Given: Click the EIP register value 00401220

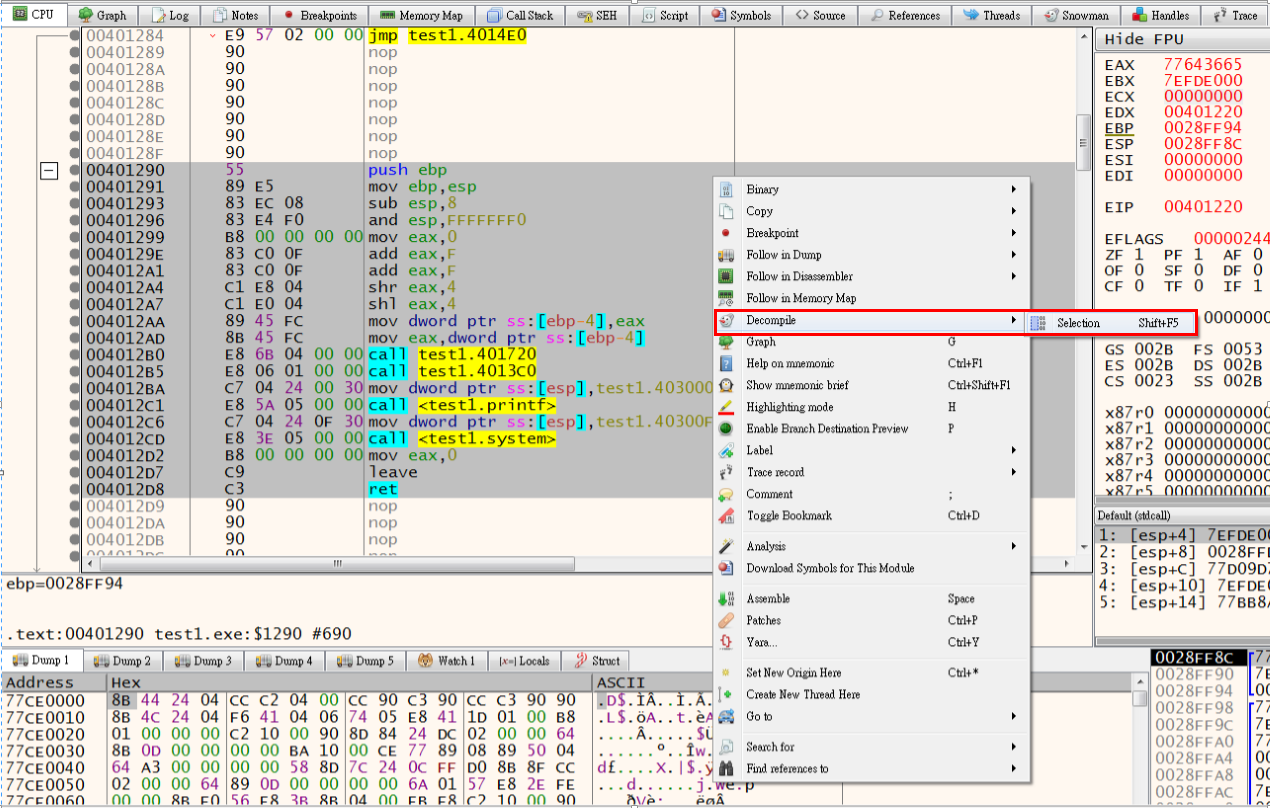Looking at the screenshot, I should [x=1203, y=207].
